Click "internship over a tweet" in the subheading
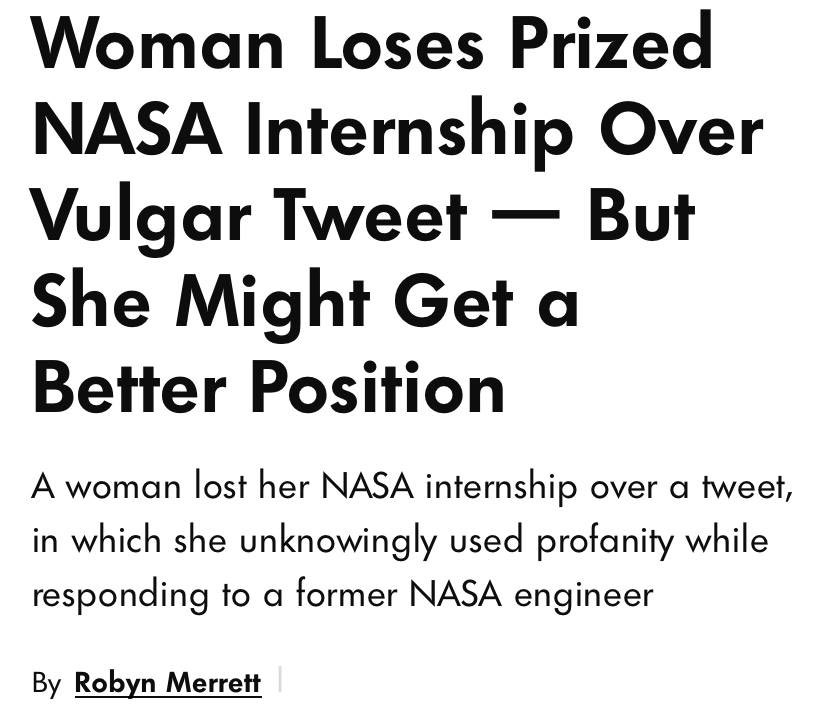Viewport: 828px width, 713px height. tap(609, 487)
